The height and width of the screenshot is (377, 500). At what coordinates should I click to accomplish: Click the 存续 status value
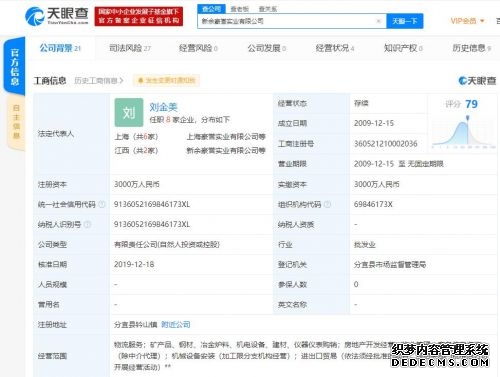pyautogui.click(x=361, y=103)
